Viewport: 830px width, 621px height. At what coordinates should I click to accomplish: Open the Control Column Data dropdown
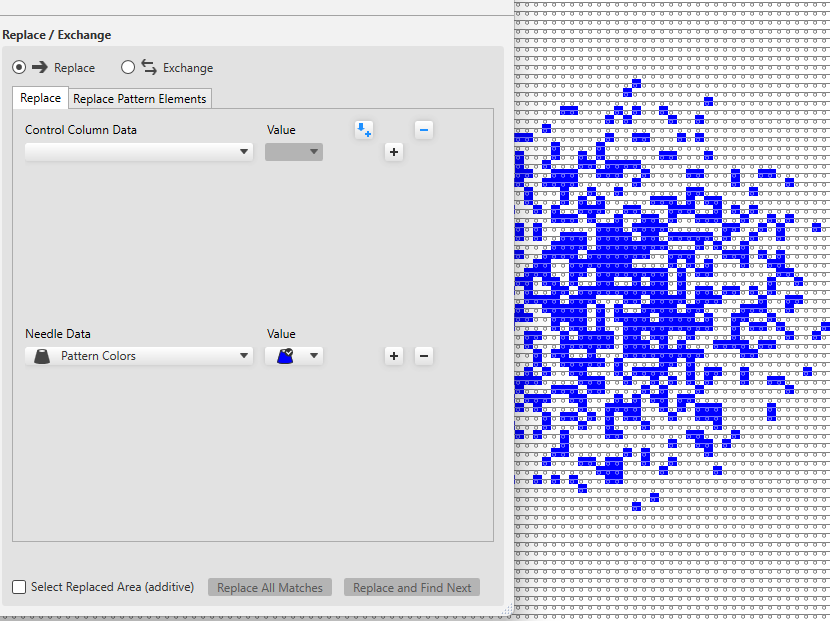(x=139, y=152)
